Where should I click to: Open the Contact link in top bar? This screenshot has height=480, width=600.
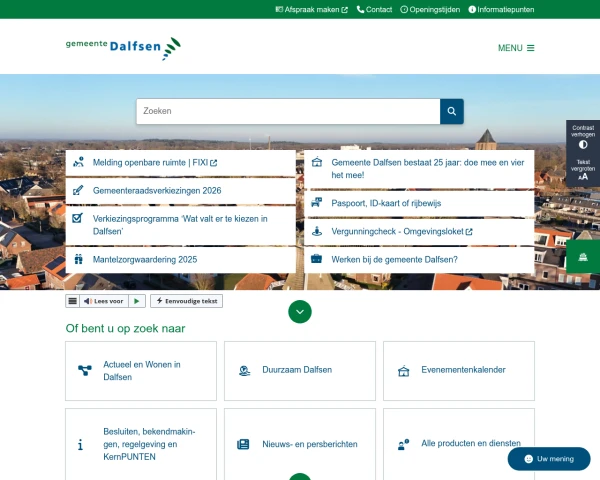[374, 10]
